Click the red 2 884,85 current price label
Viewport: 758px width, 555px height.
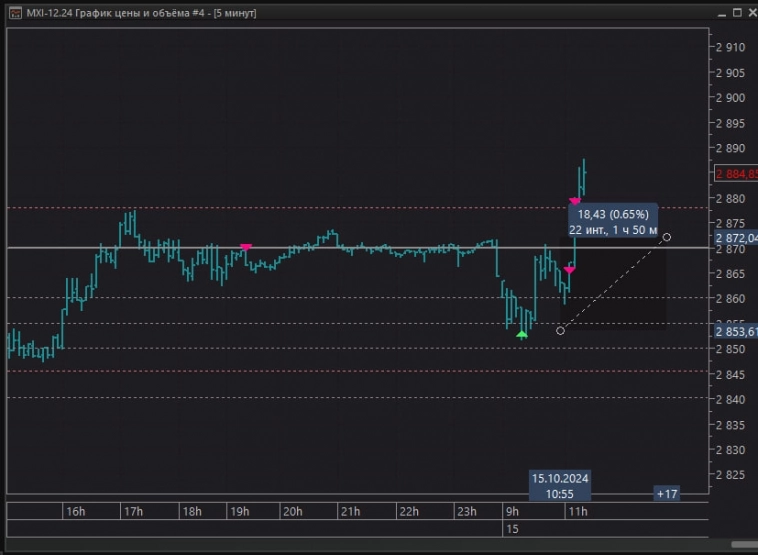(x=736, y=173)
